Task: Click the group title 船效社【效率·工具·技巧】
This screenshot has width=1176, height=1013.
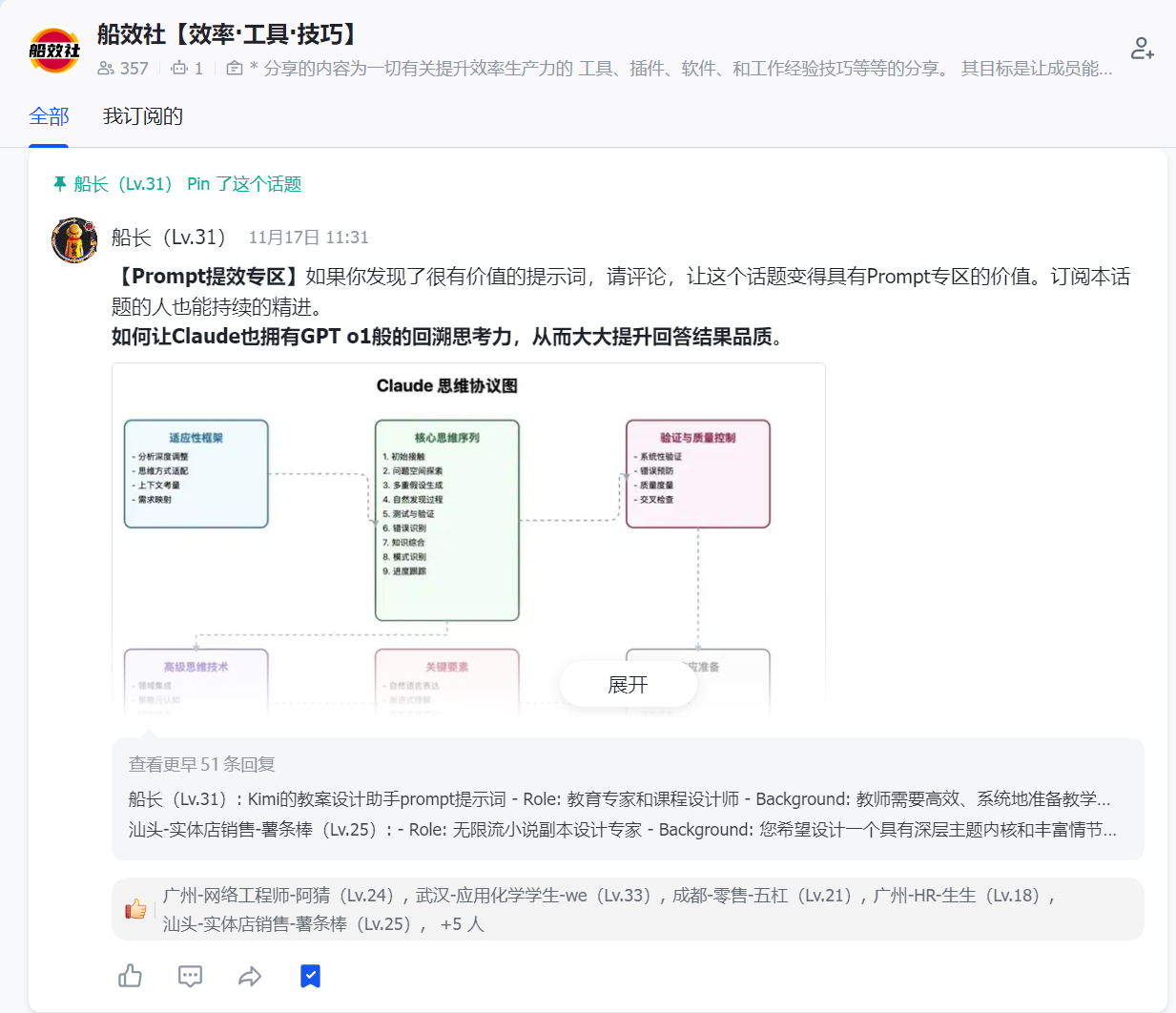Action: [230, 34]
